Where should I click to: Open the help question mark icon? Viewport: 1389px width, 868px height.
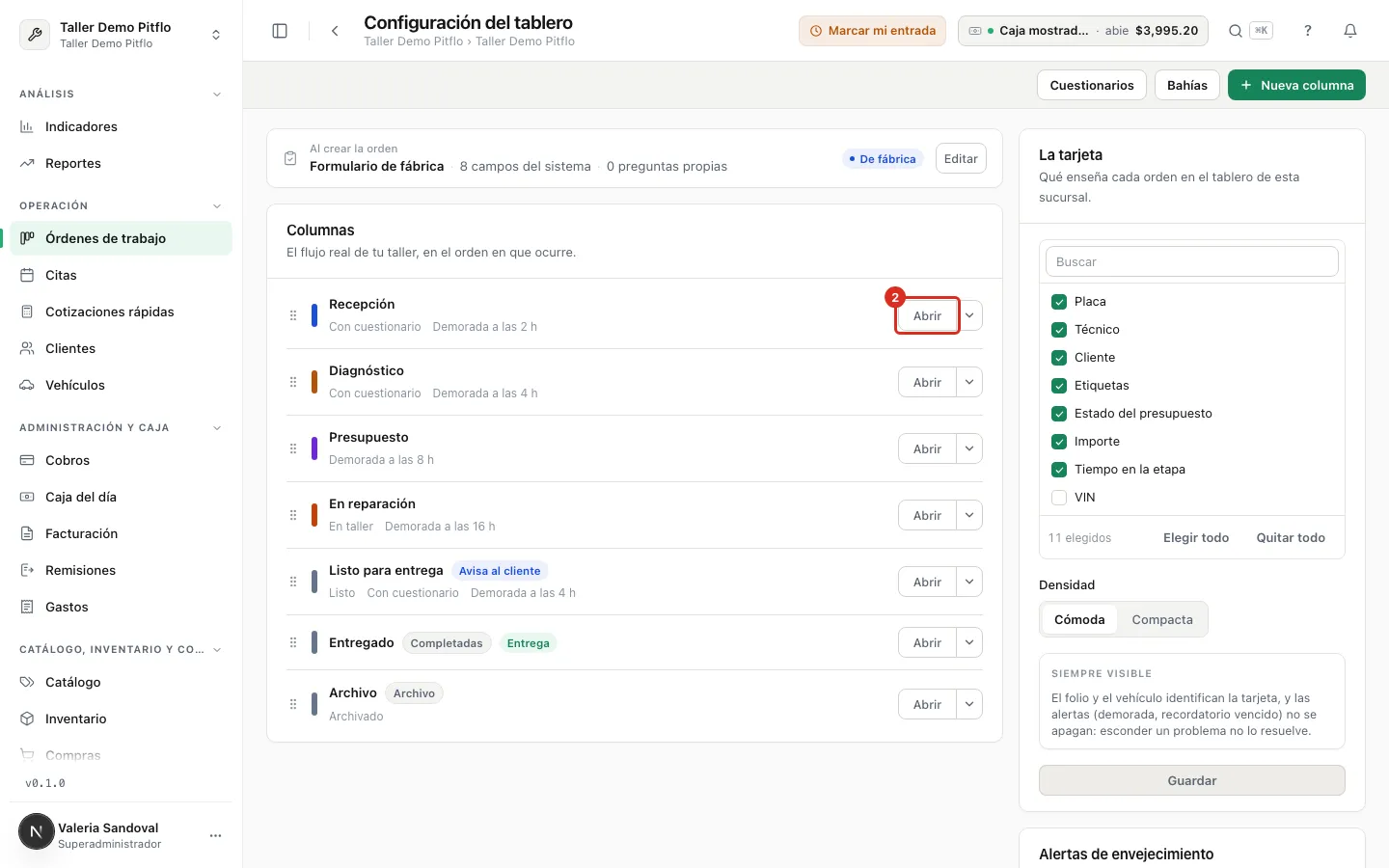(x=1308, y=31)
